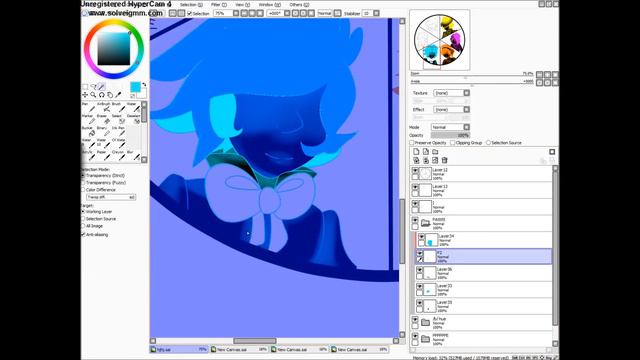Create a new linework layer
640x360 pixels.
(x=426, y=152)
